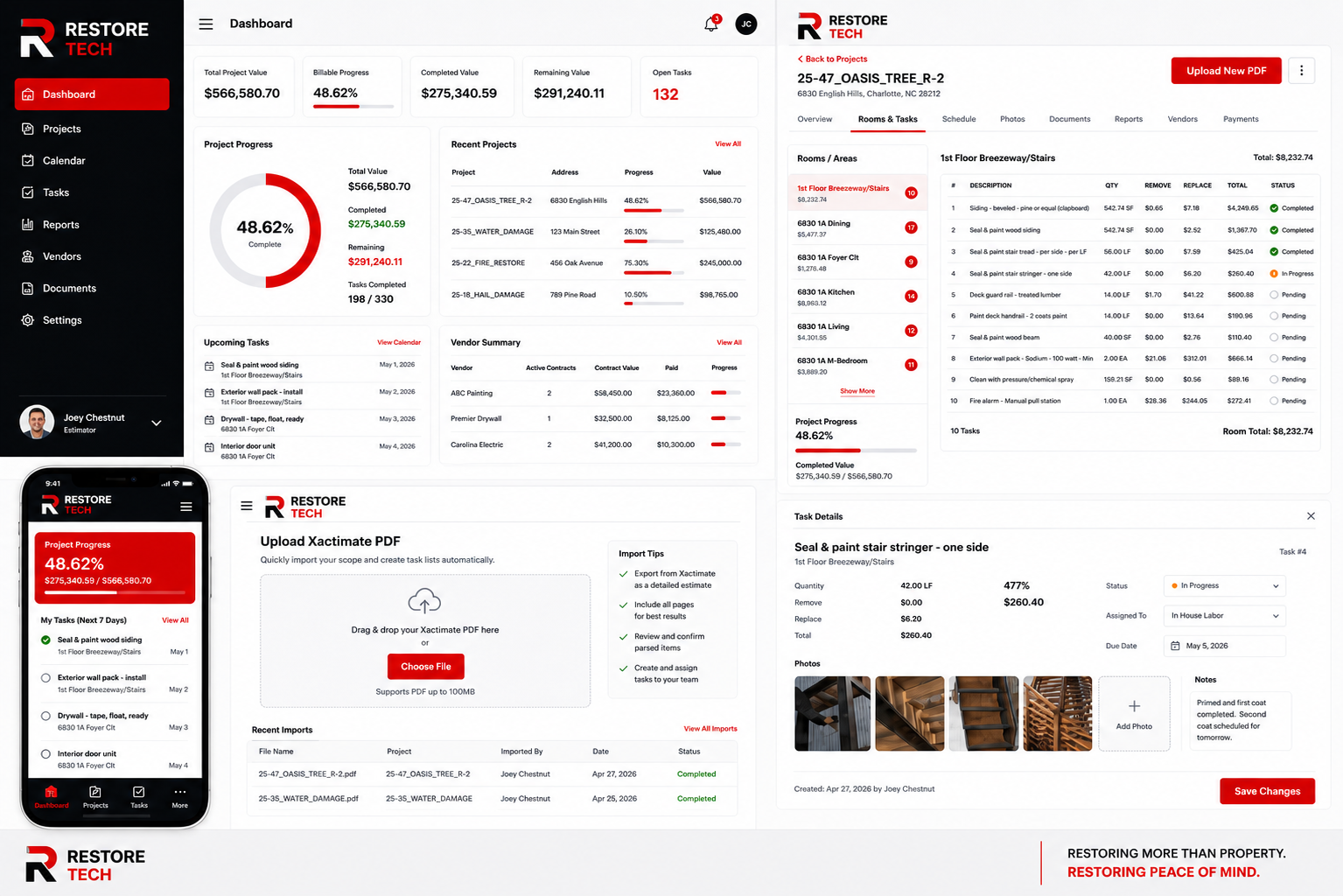
Task: Click the Calendar sidebar icon
Action: click(28, 161)
